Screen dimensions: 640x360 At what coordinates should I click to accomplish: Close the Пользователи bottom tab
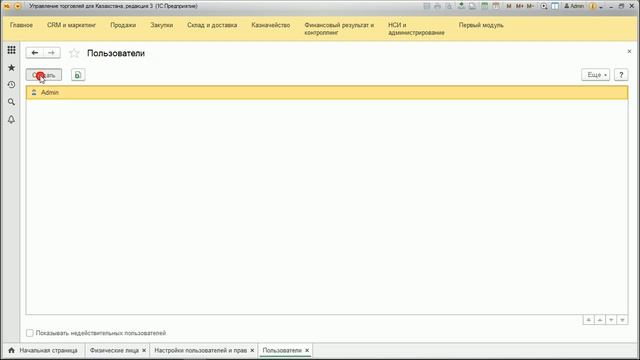click(307, 351)
